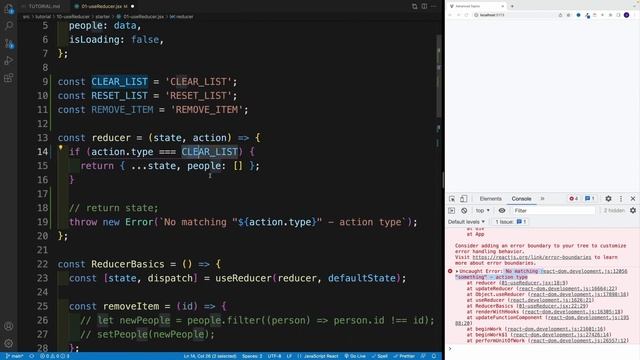Open the reactjs.org error-boundaries link
This screenshot has width=640, height=360.
[x=531, y=258]
